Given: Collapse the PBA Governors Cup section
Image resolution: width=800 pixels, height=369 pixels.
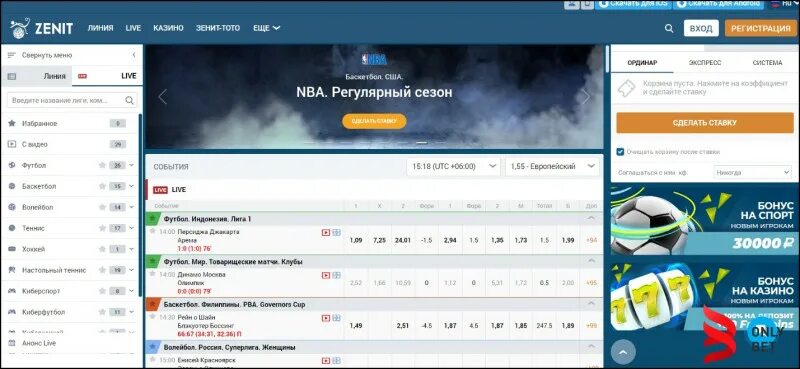Looking at the screenshot, I should tap(591, 304).
